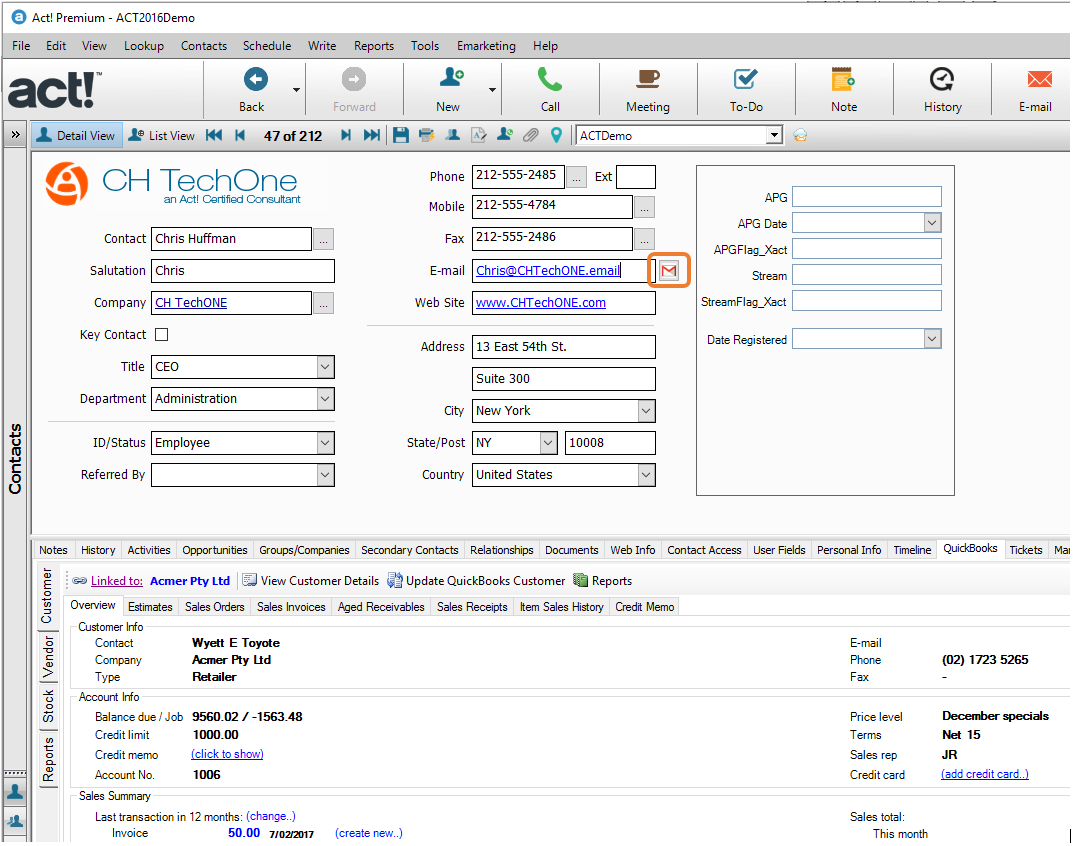Click the group contacts icon in sidebar
Viewport: 1073px width, 846px height.
click(x=15, y=821)
